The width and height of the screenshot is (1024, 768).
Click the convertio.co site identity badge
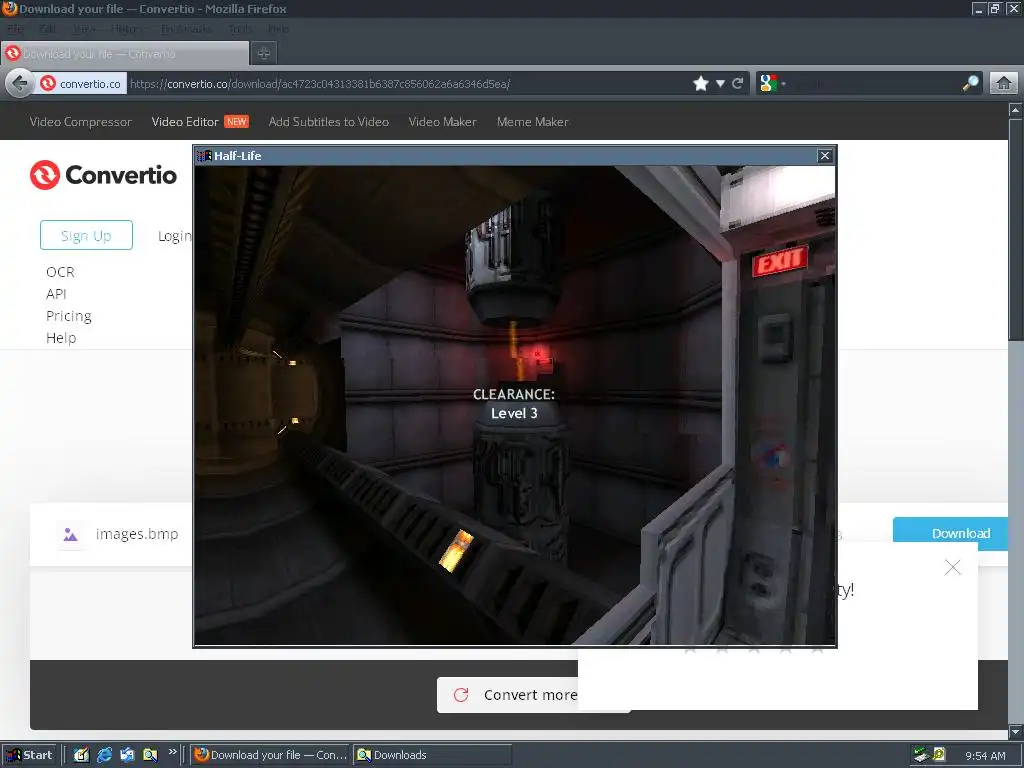[x=82, y=84]
